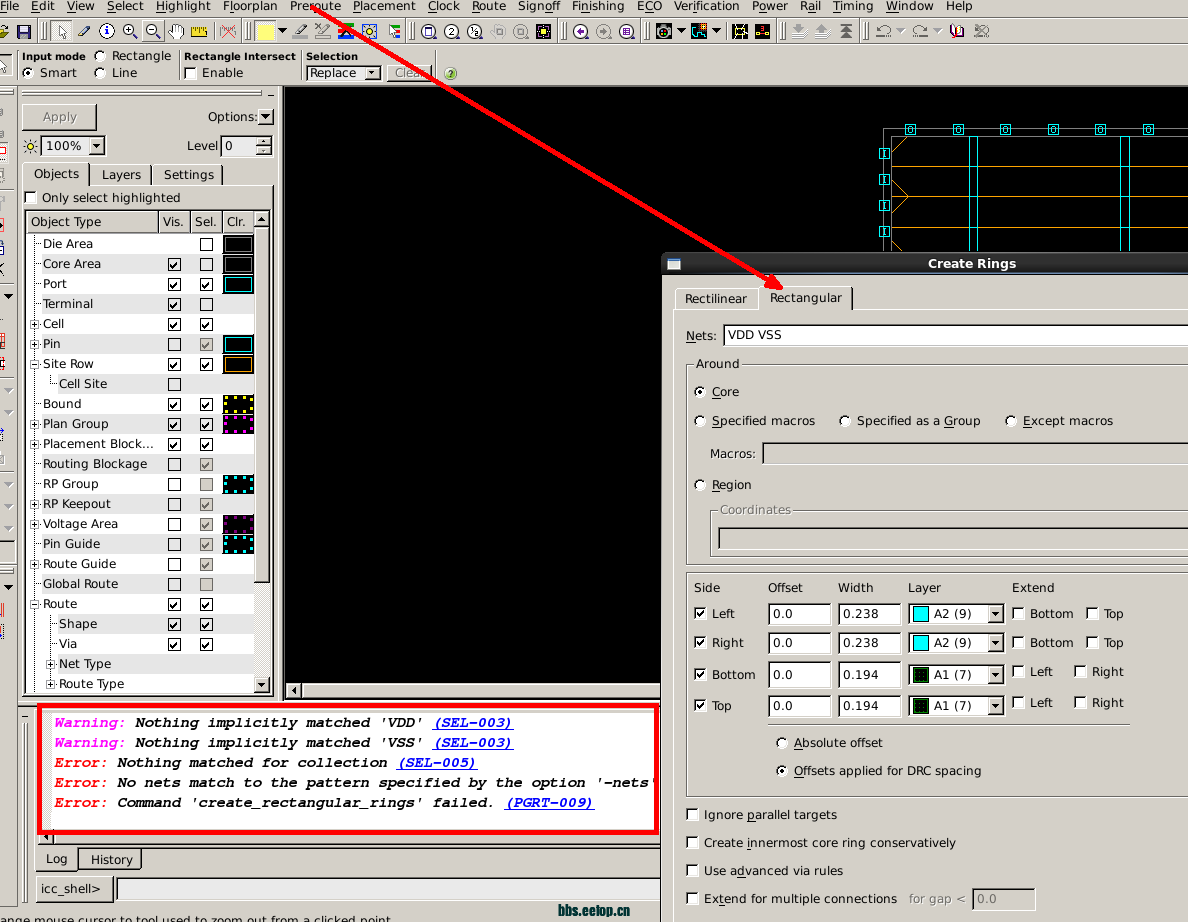Screen dimensions: 1188x922
Task: Open the 100% brightness dropdown
Action: pyautogui.click(x=97, y=146)
